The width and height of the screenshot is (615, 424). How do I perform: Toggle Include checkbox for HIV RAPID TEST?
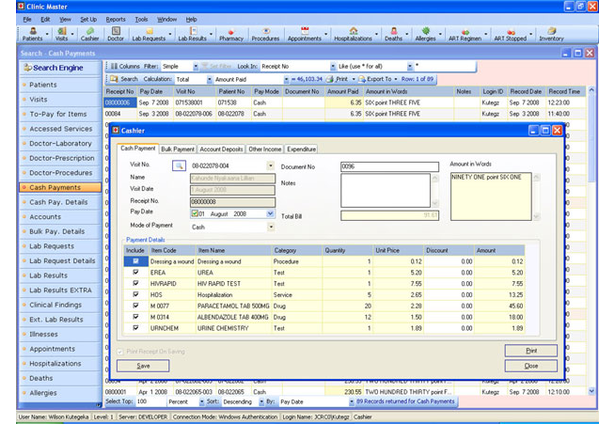(136, 283)
